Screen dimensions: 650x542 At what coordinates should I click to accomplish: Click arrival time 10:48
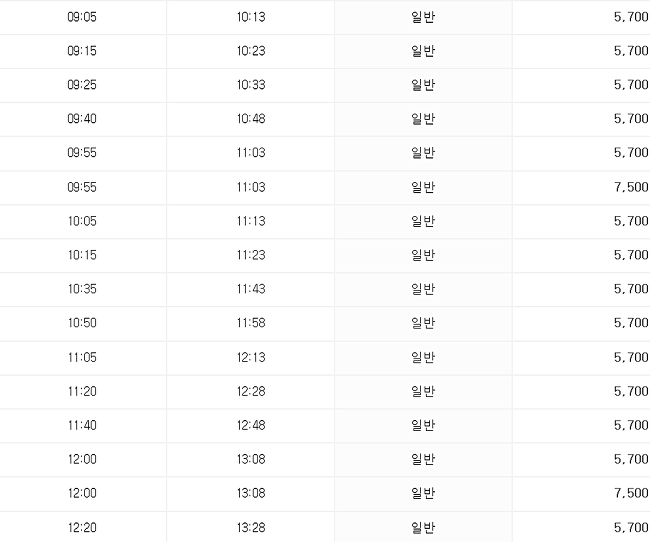click(251, 119)
